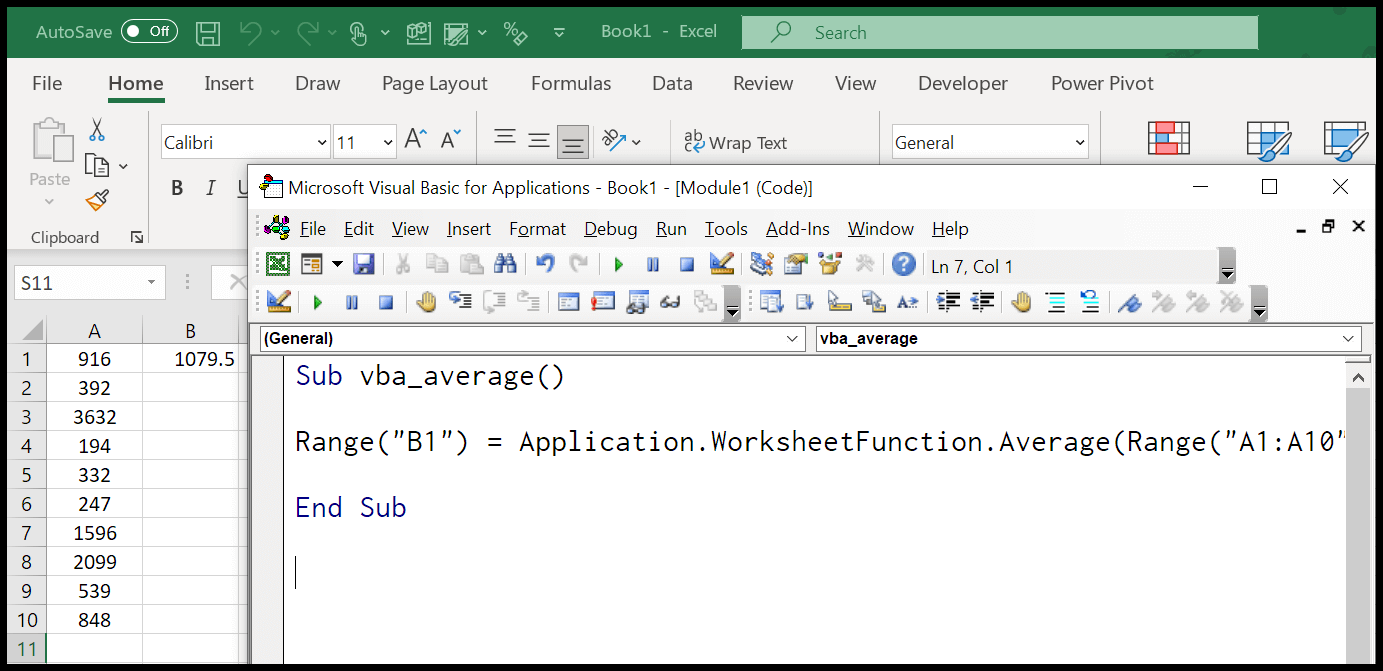The height and width of the screenshot is (671, 1383).
Task: Toggle a breakpoint with the hand icon
Action: pos(426,301)
